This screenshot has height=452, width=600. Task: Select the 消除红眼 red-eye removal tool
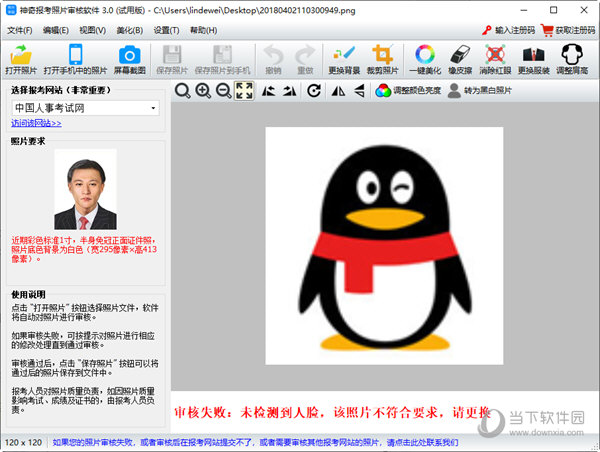(x=495, y=59)
